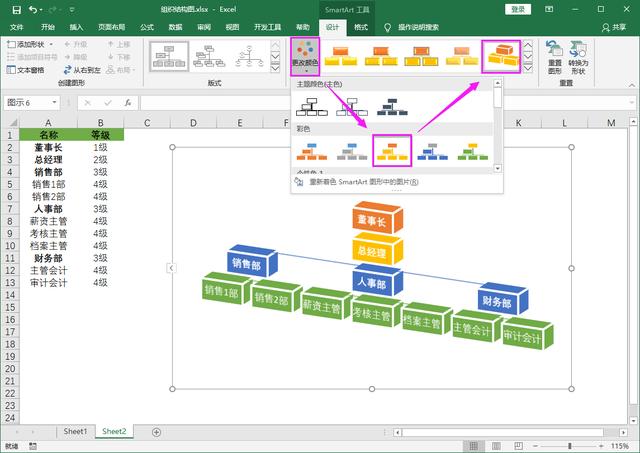This screenshot has height=453, width=640.
Task: Click the 总经理 box in the chart
Action: coord(376,250)
